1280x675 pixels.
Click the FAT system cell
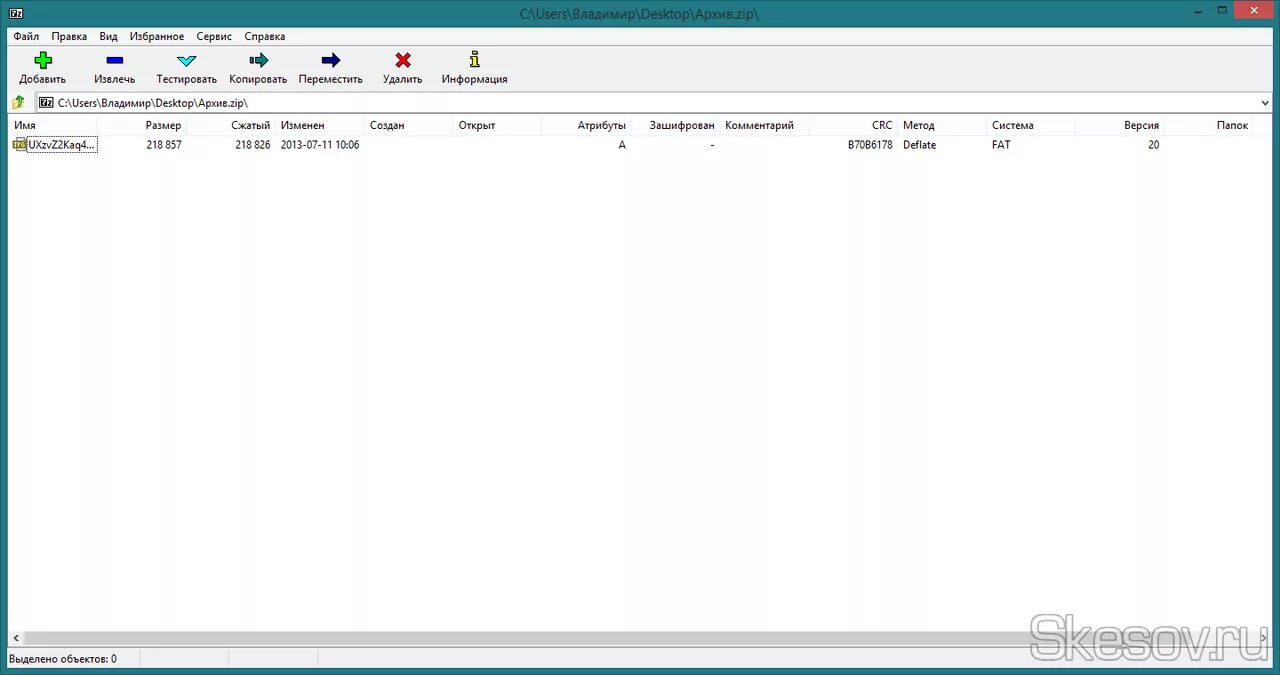coord(1001,145)
